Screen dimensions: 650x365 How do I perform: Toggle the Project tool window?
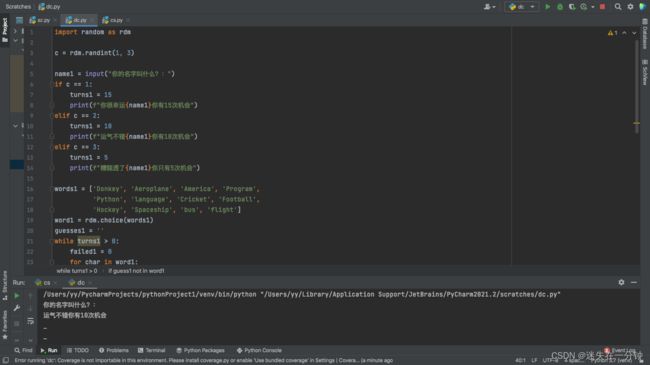click(5, 30)
